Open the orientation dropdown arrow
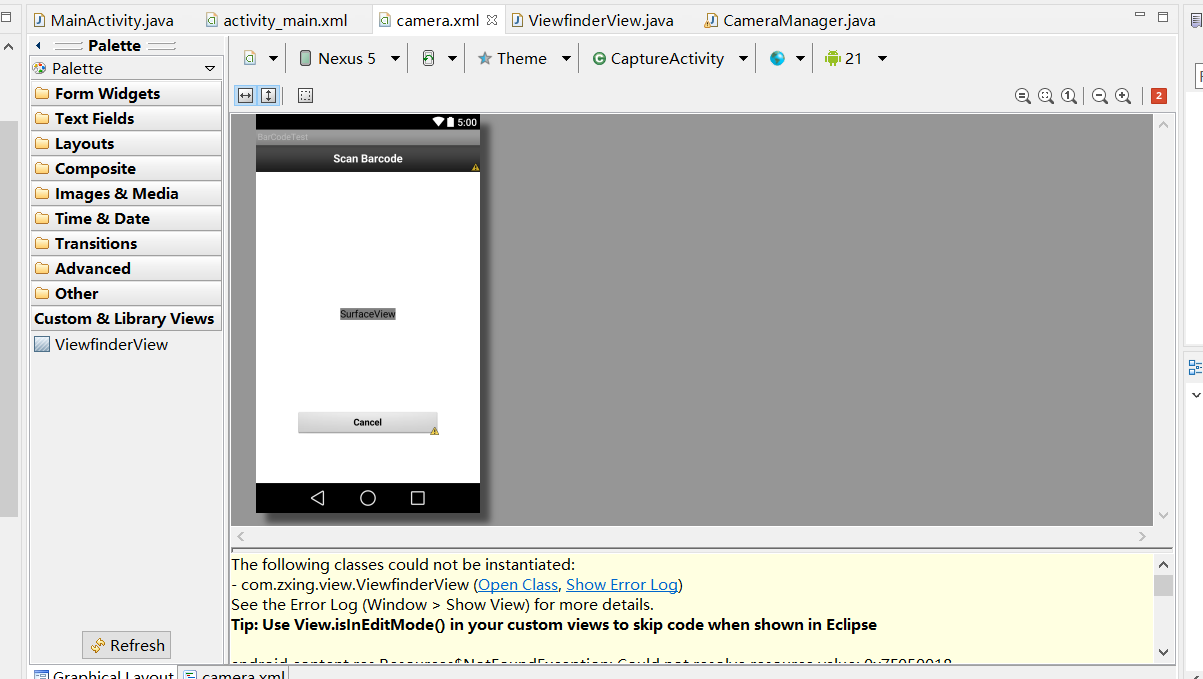1203x679 pixels. click(x=452, y=59)
